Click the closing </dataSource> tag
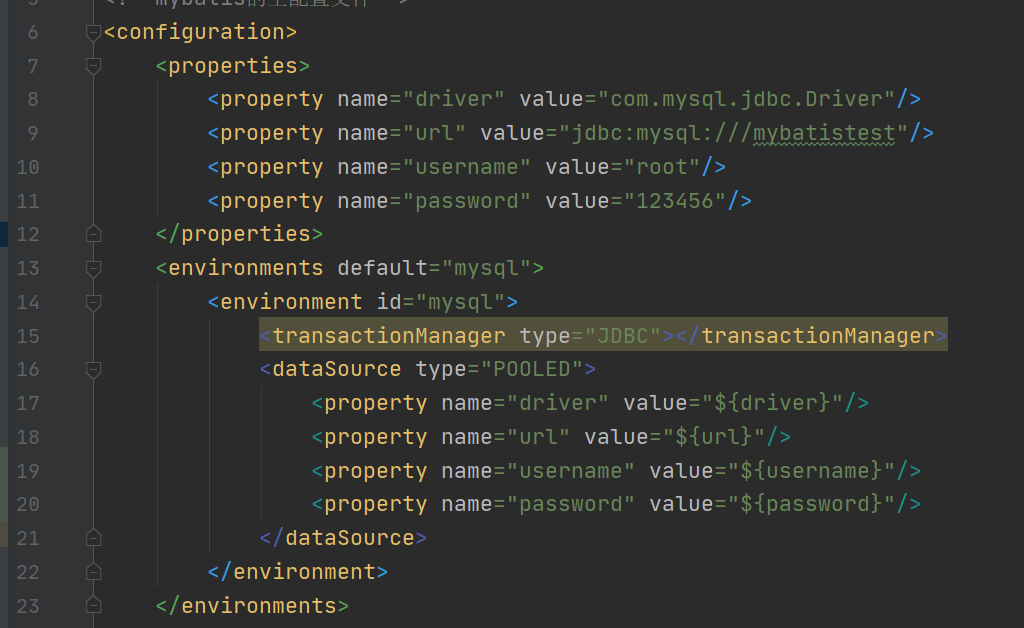 (x=343, y=538)
